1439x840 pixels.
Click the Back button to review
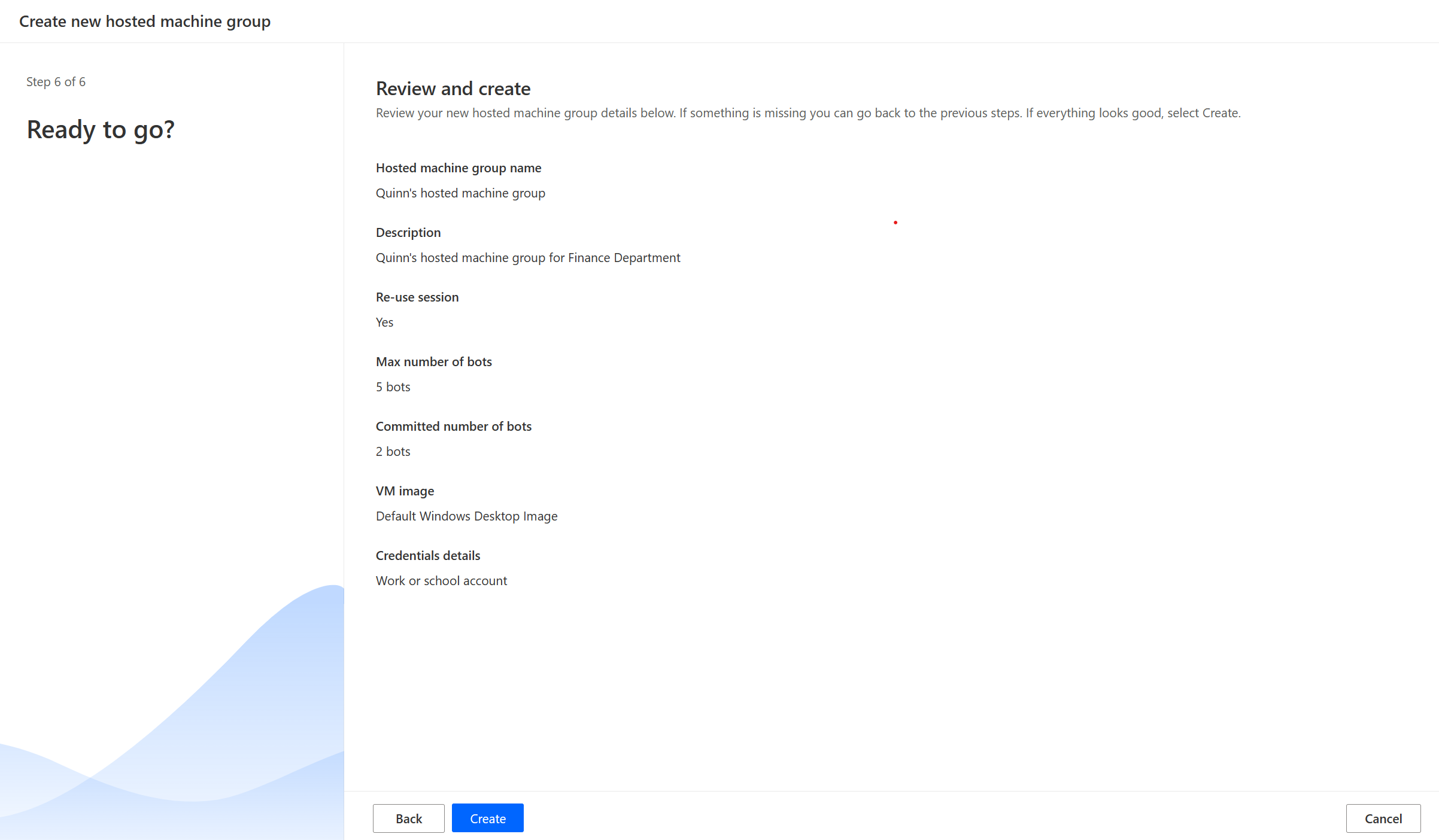tap(409, 818)
